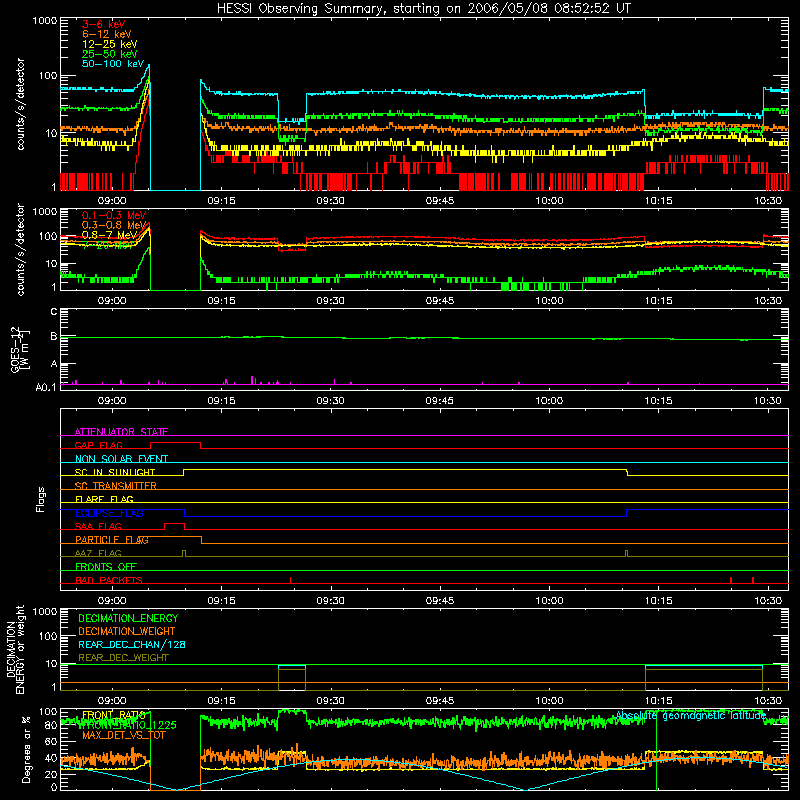Select the orange 6-12 keV legend label
Image resolution: width=800 pixels, height=800 pixels.
(x=106, y=34)
